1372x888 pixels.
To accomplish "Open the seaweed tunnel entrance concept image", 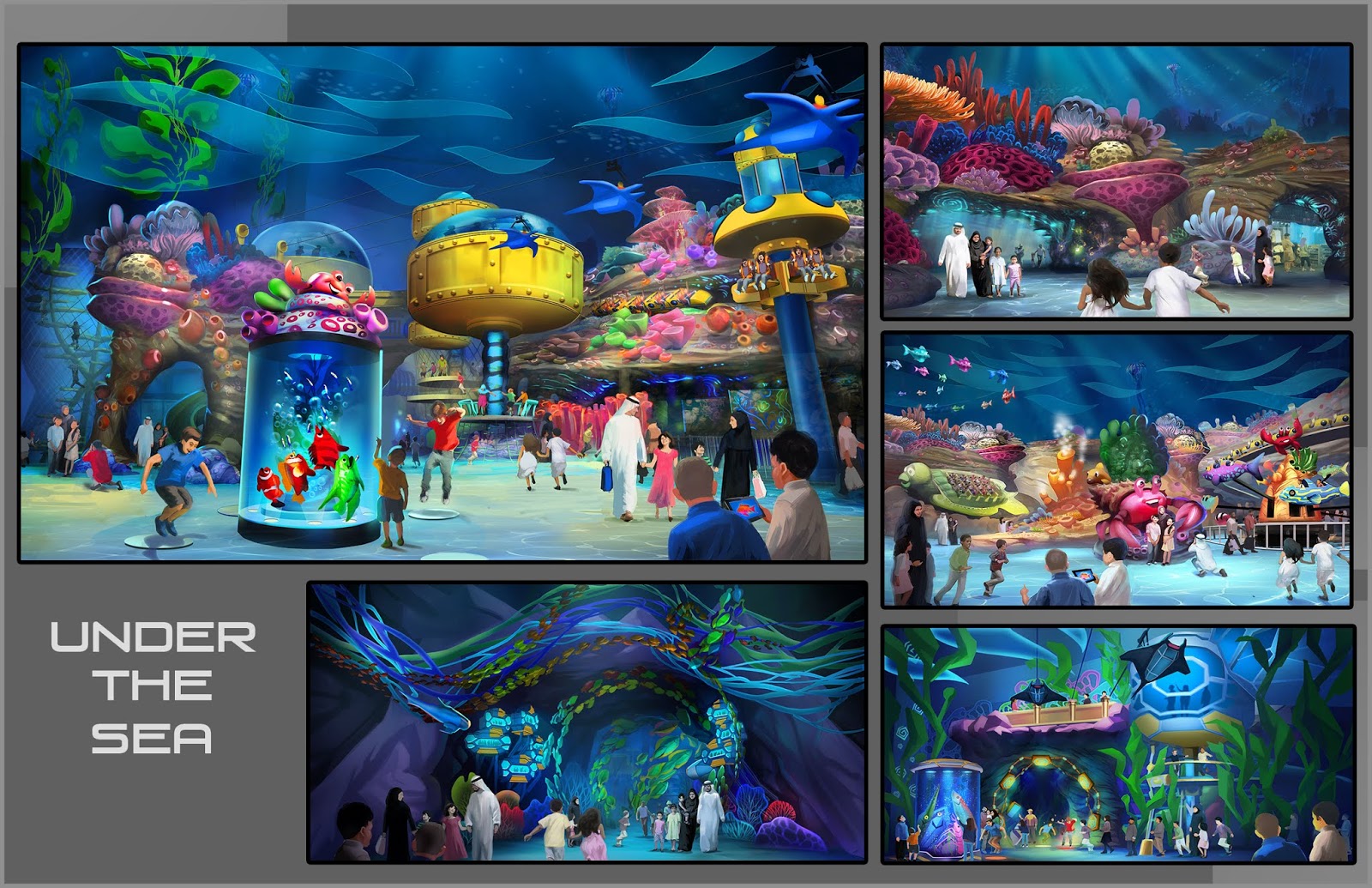I will 587,722.
